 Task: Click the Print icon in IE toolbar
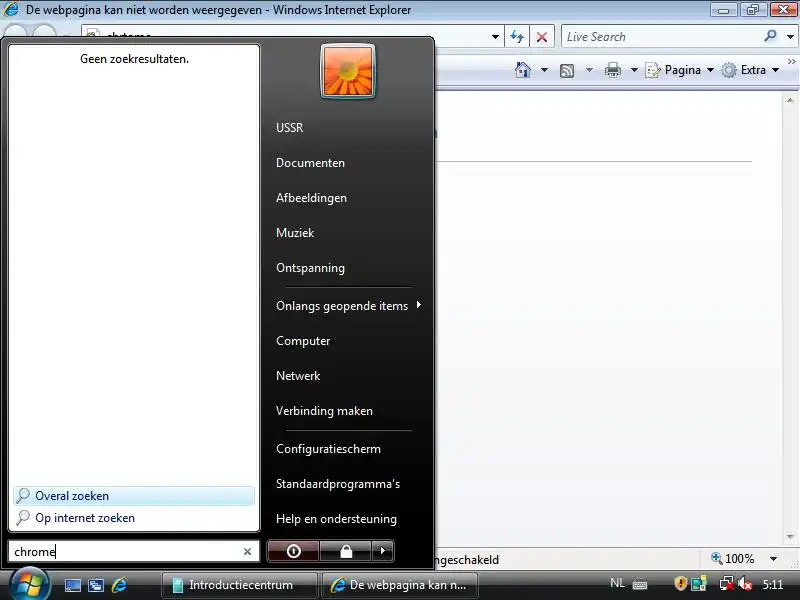coord(613,70)
